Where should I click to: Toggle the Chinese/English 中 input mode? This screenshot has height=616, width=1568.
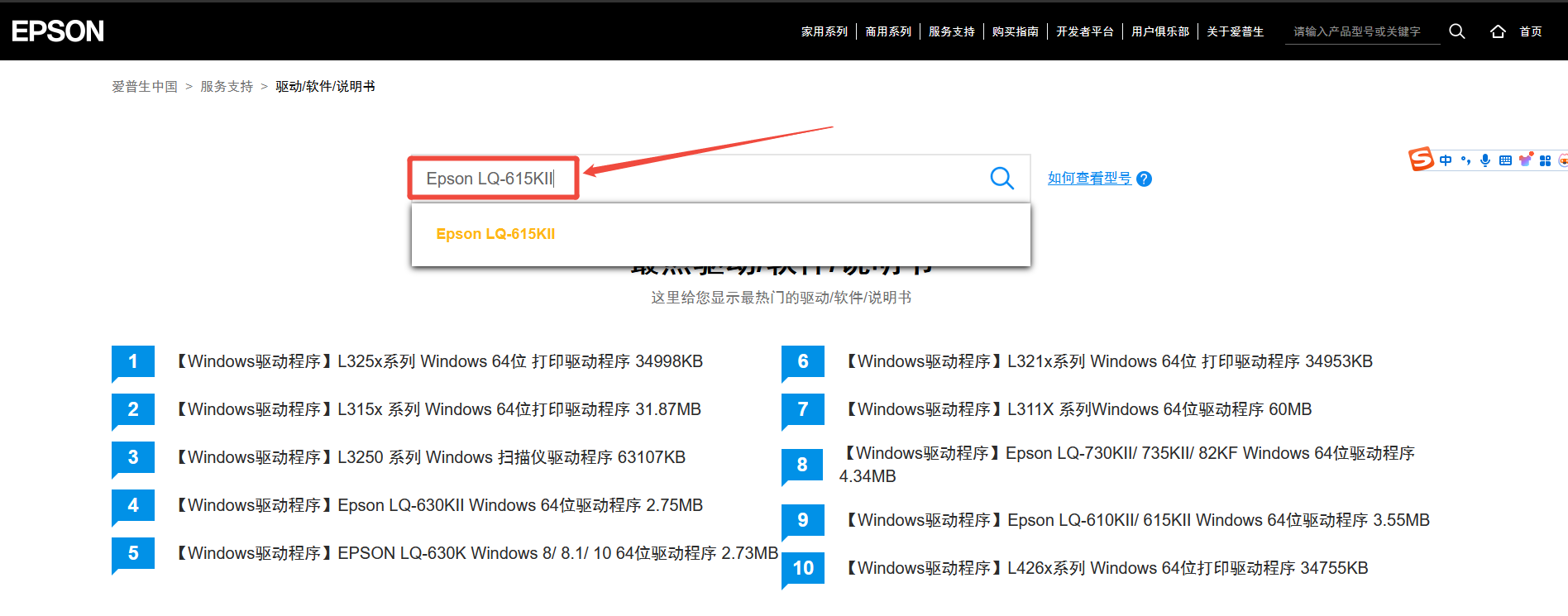tap(1446, 160)
